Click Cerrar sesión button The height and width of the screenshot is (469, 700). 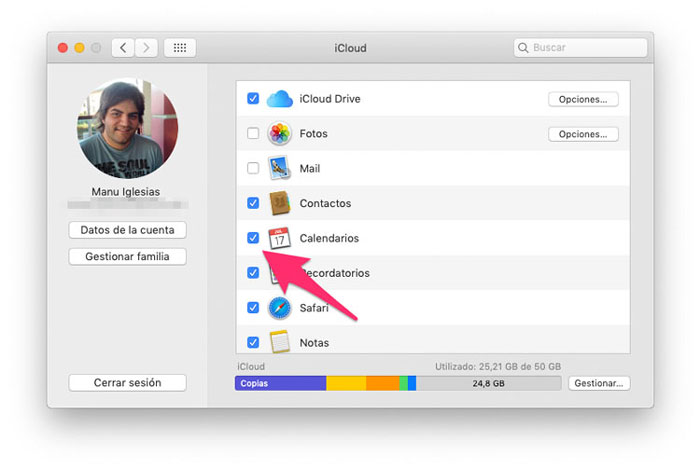pyautogui.click(x=127, y=383)
